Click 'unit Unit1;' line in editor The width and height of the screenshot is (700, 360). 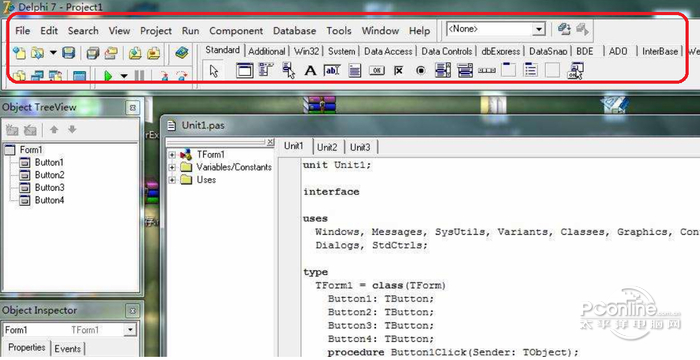[x=337, y=165]
